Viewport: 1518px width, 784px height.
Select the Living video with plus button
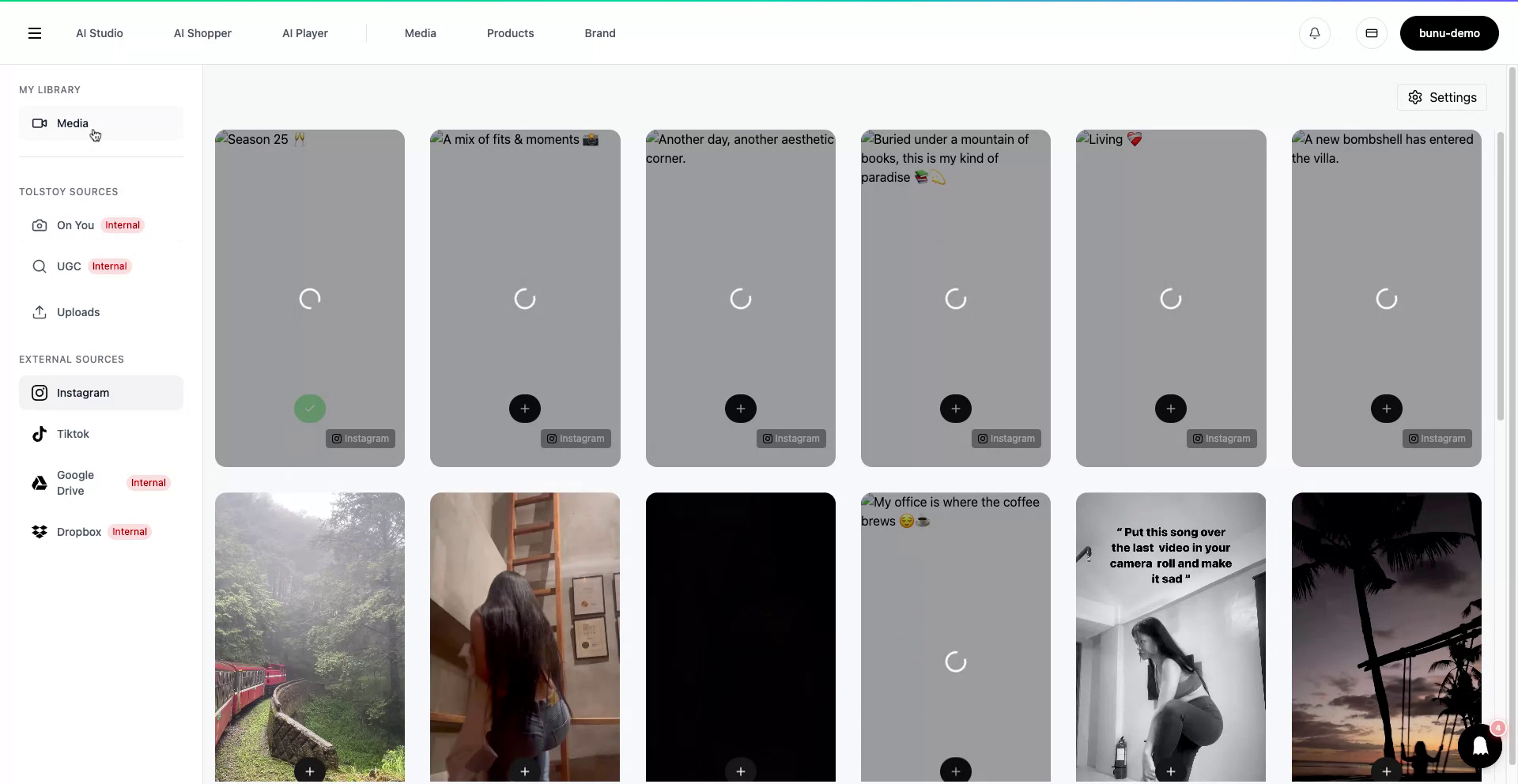[1171, 409]
